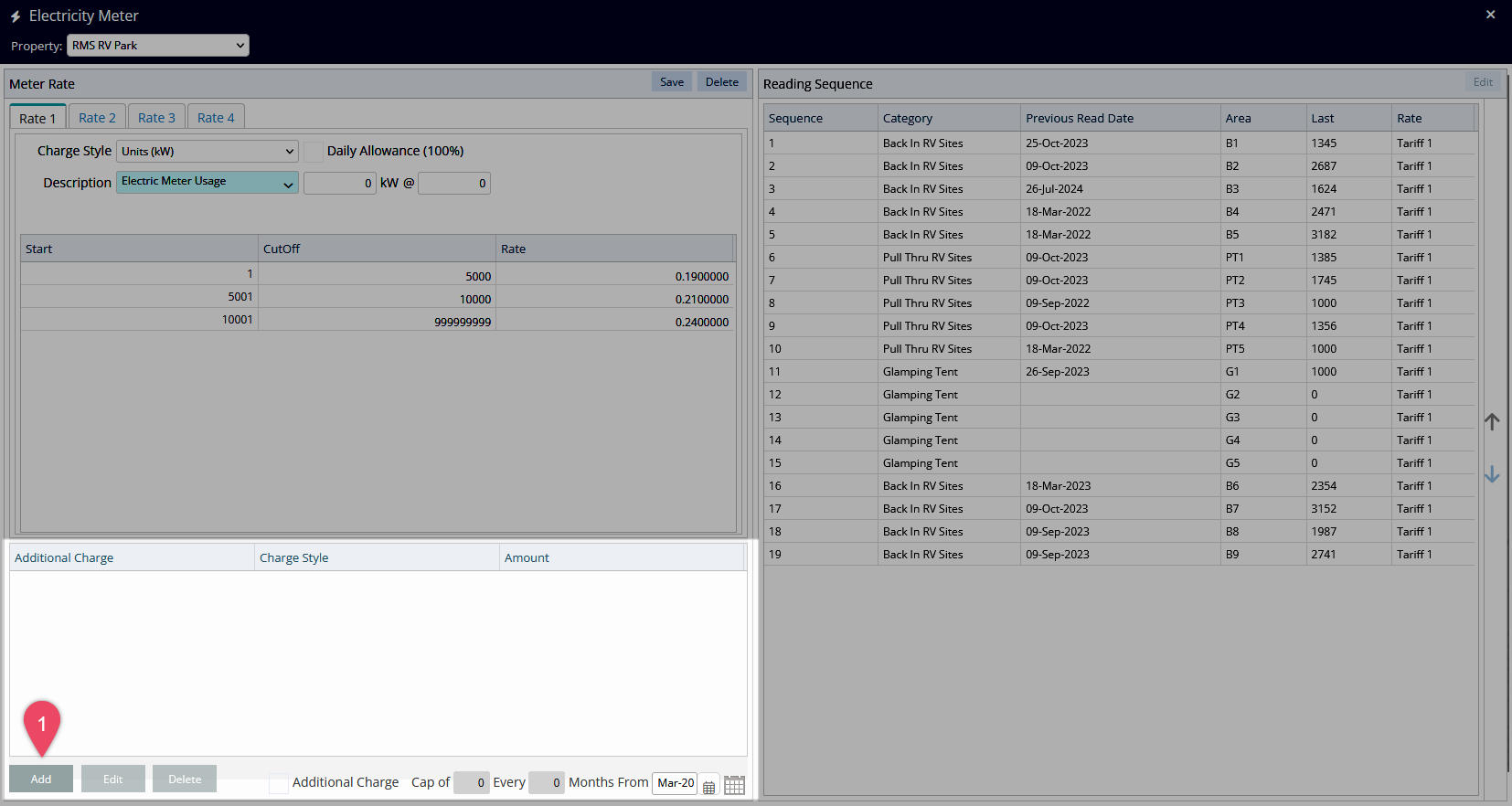This screenshot has width=1512, height=806.
Task: Close the Electricity Meter window
Action: click(x=1490, y=15)
